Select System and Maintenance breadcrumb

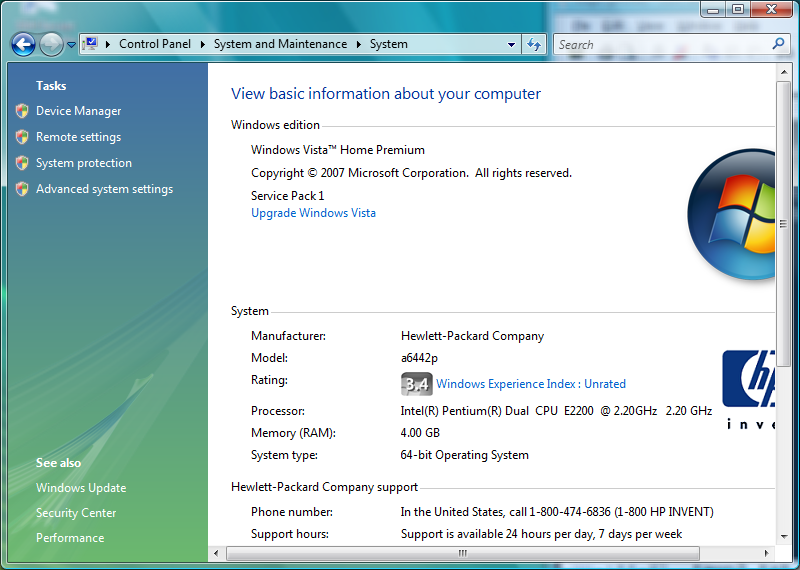280,44
